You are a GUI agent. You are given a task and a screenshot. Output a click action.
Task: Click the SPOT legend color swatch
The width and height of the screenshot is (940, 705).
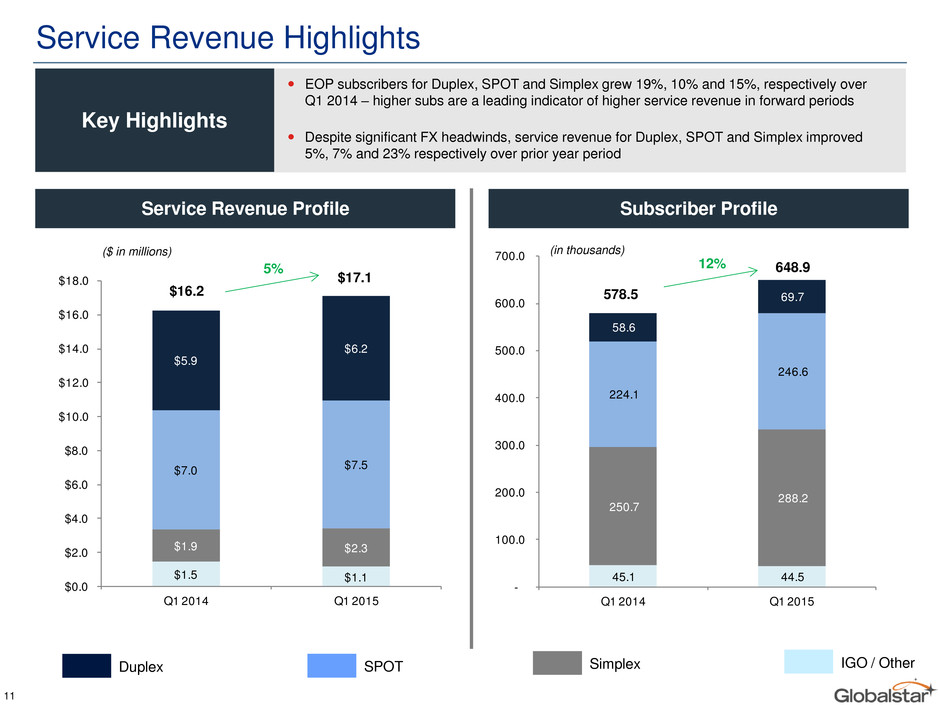(x=332, y=665)
